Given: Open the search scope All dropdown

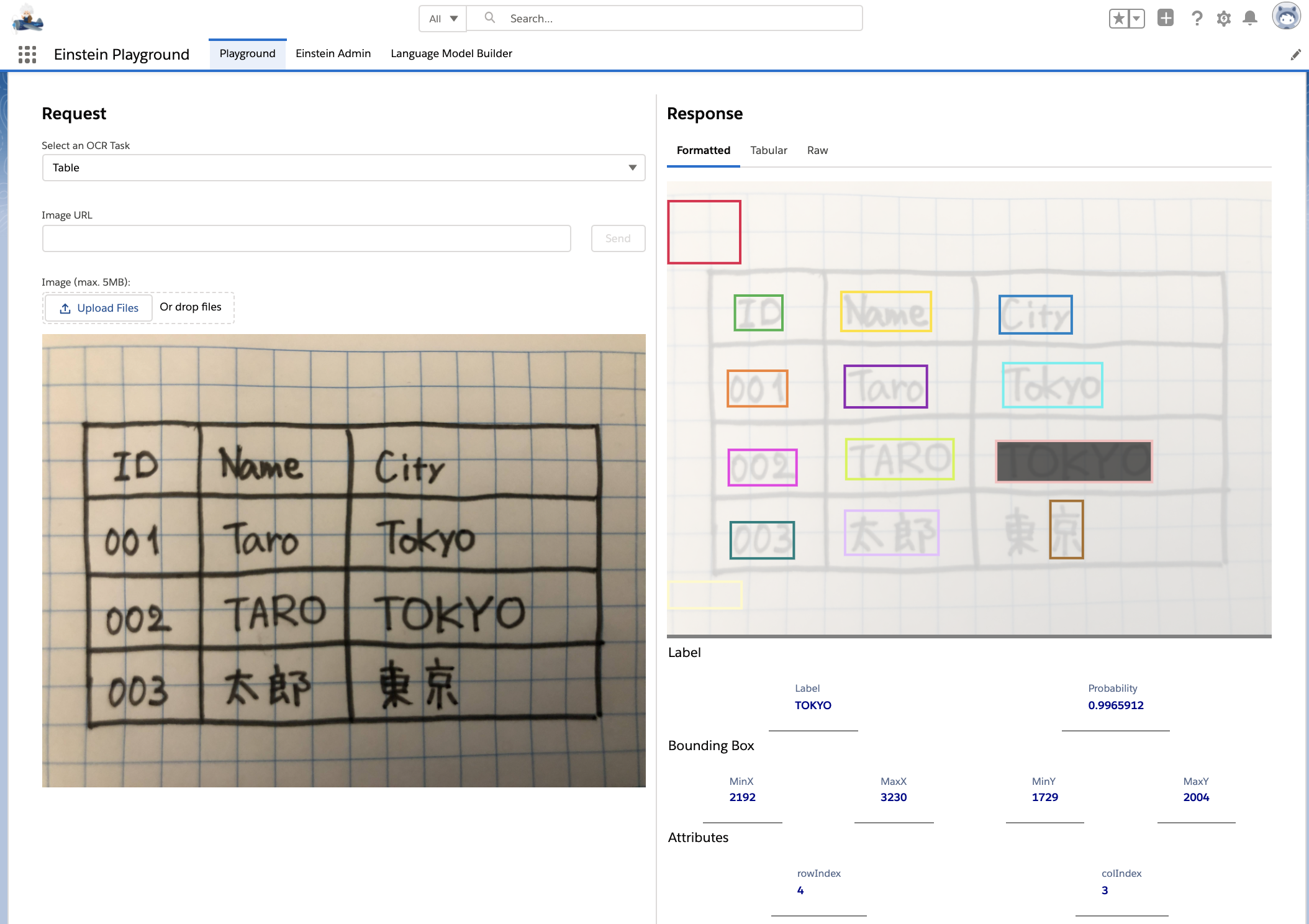Looking at the screenshot, I should [x=443, y=19].
